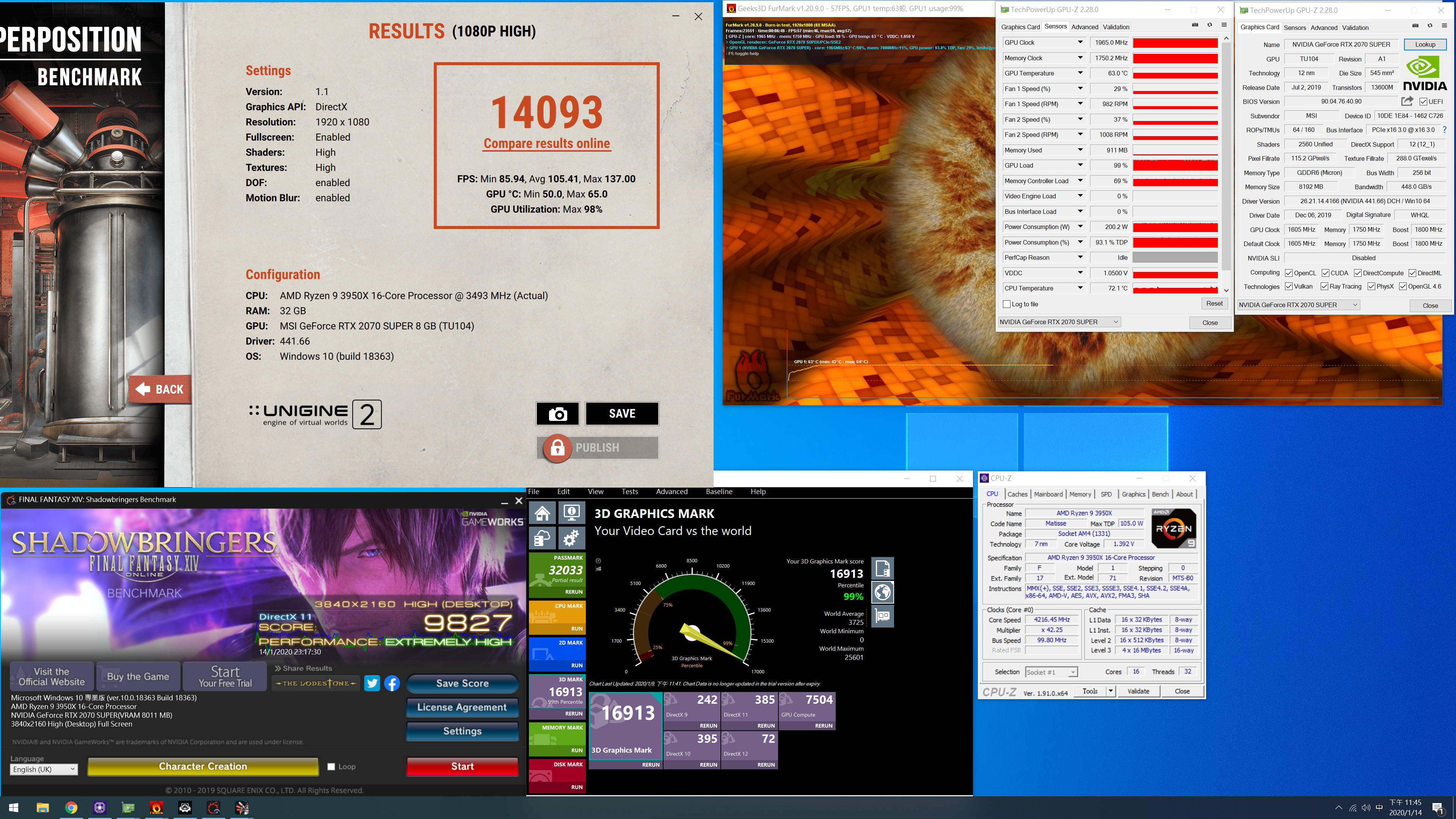Viewport: 1456px width, 819px height.
Task: Toggle DirectCompute checkbox in GPU-Z
Action: [x=1358, y=273]
